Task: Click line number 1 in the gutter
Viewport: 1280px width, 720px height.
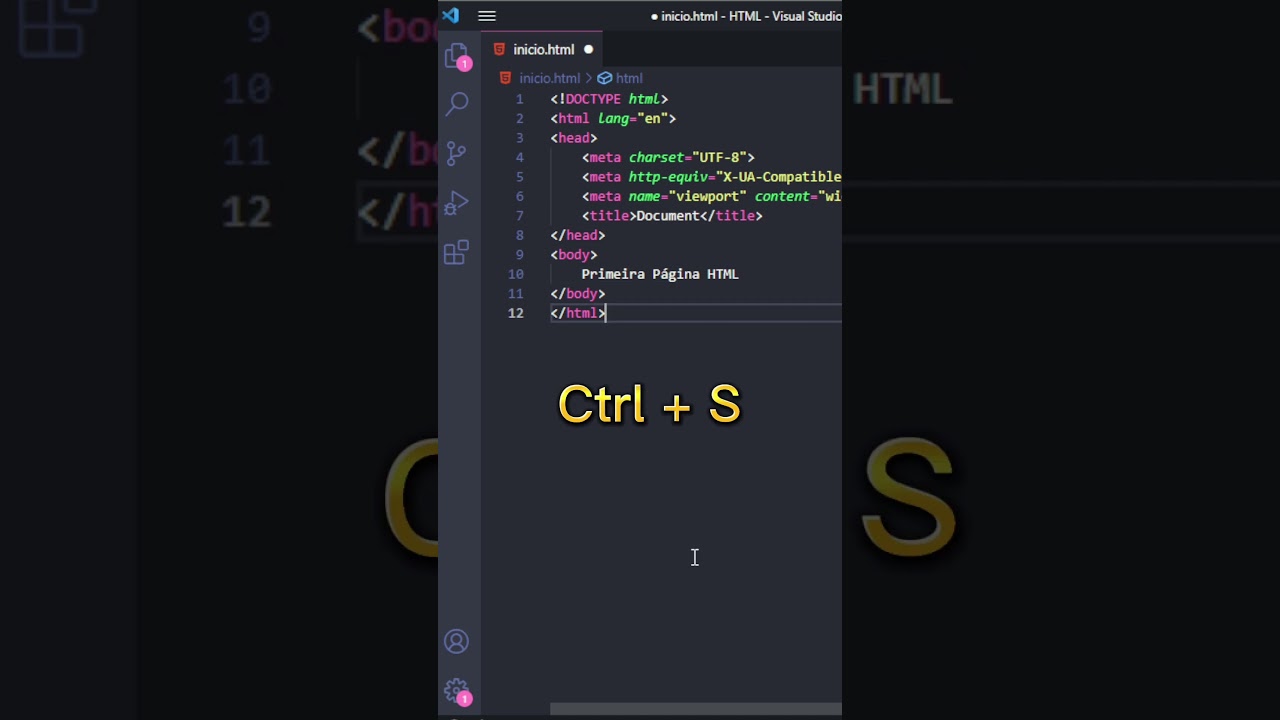Action: (x=519, y=99)
